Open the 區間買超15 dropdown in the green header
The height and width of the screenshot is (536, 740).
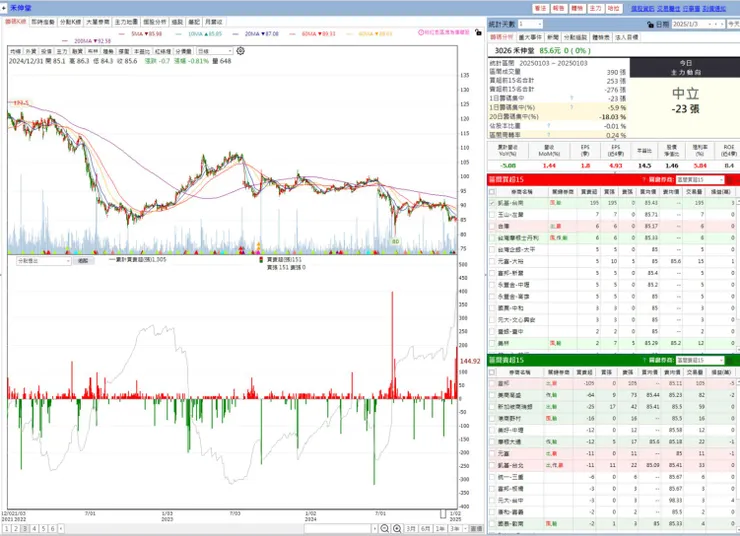[699, 360]
